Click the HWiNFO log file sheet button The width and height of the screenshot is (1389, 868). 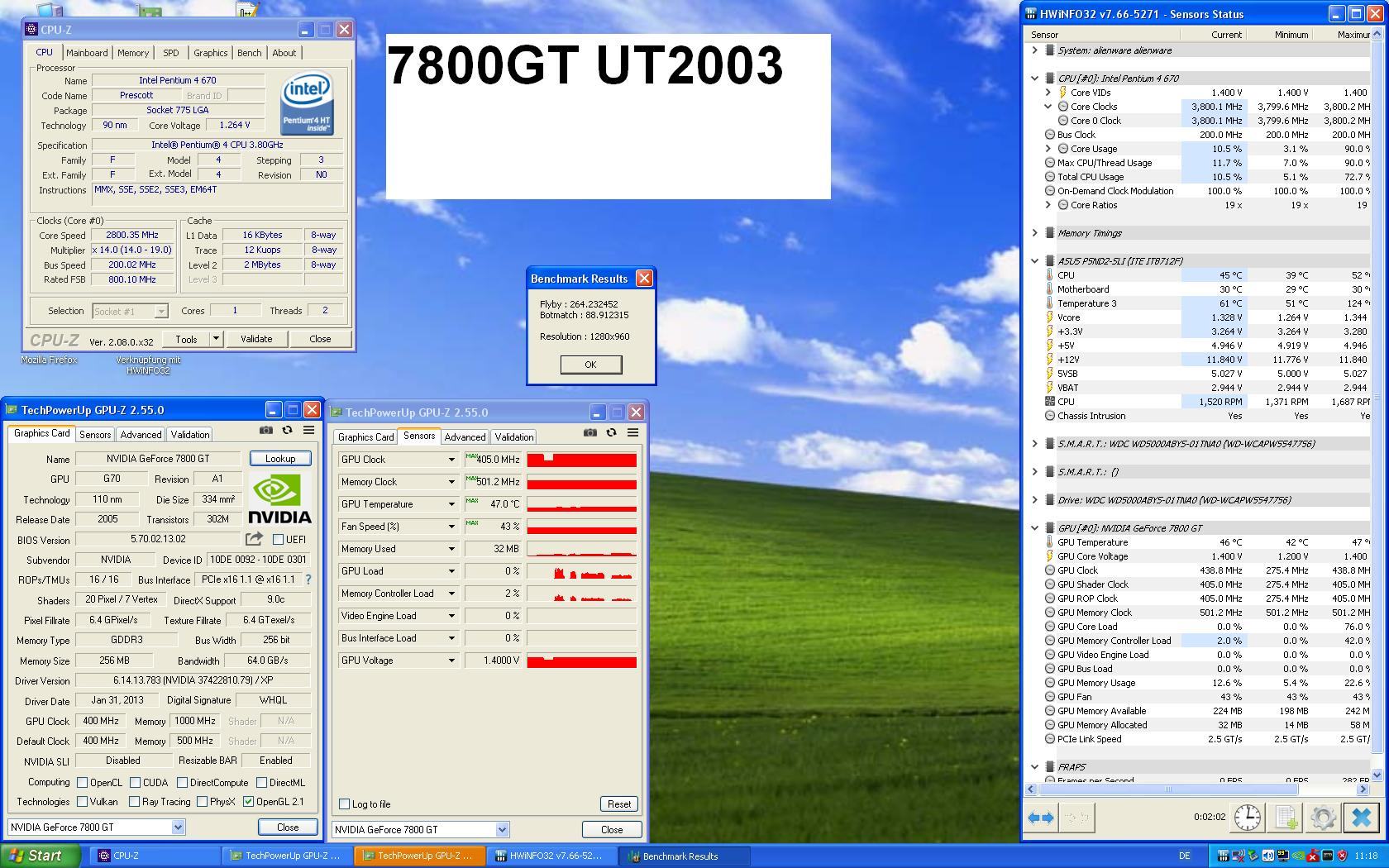1286,818
